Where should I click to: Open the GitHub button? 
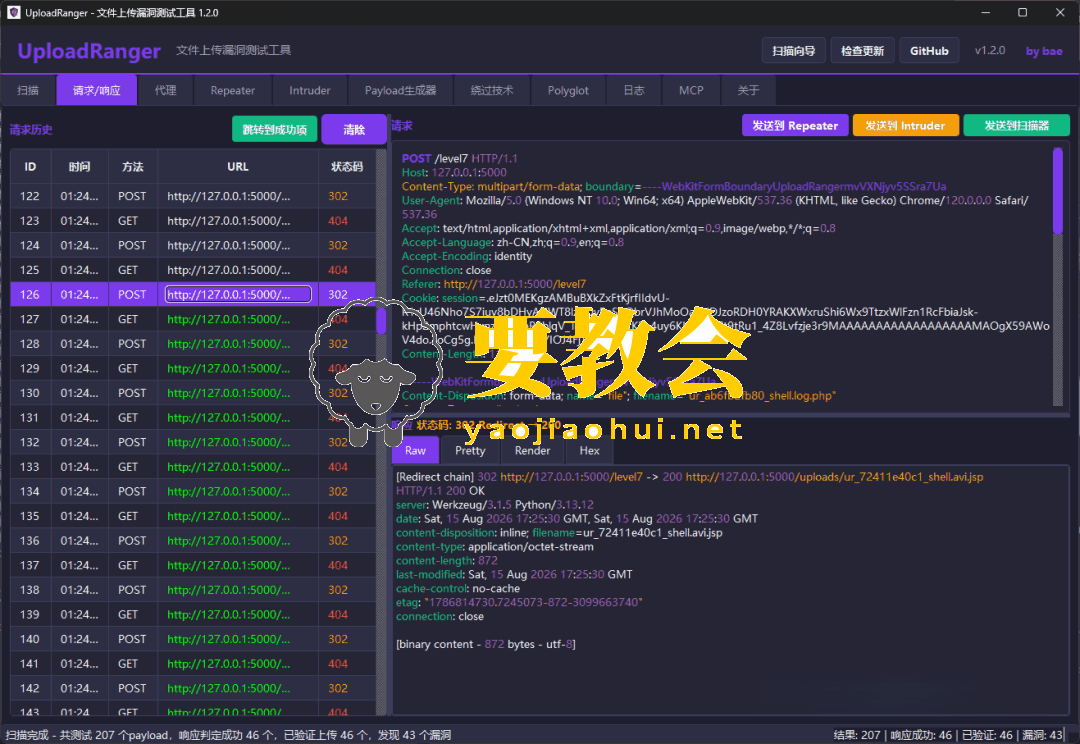929,51
